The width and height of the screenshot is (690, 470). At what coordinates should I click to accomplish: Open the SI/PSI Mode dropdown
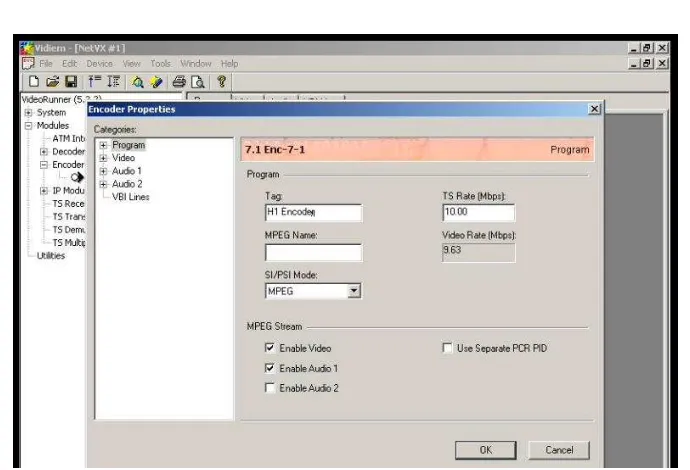354,291
